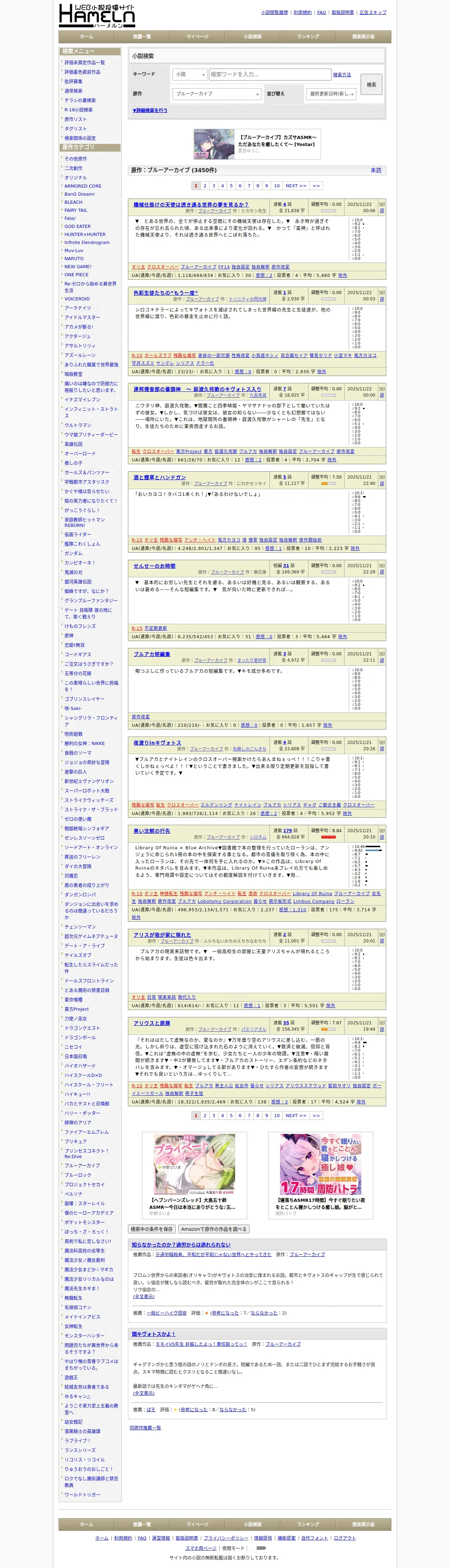Open 知らなかったのか？過労からは逃れられない recommendation
This screenshot has width=450, height=1568.
pos(181,1245)
